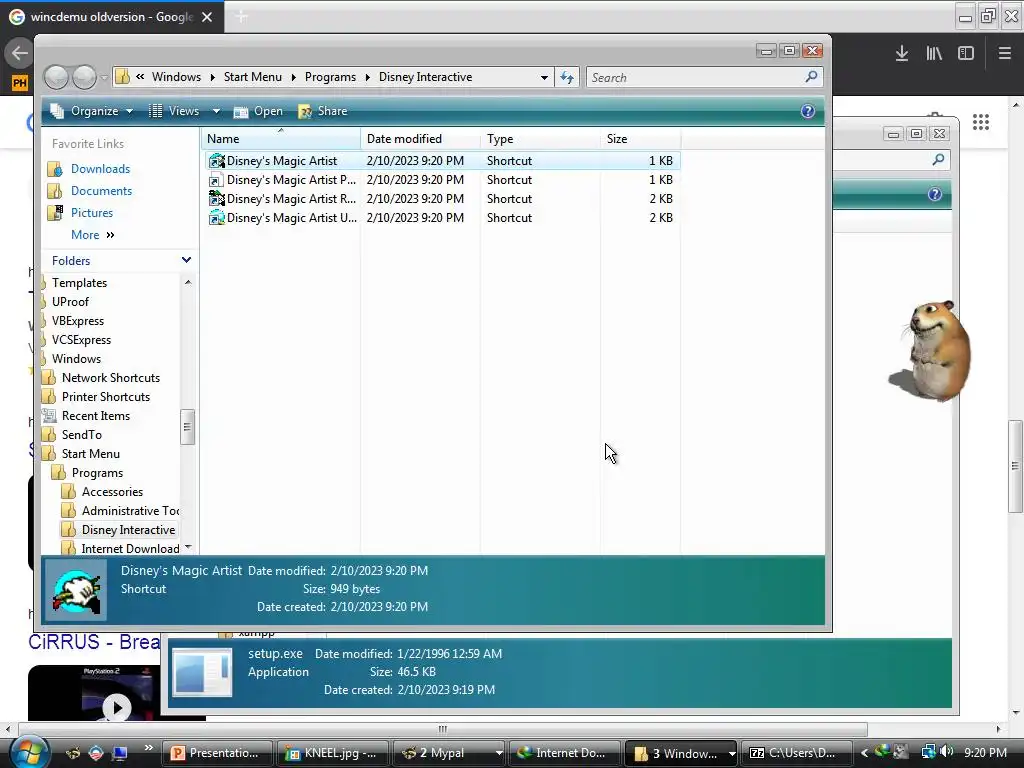Viewport: 1024px width, 768px height.
Task: Click the browser page vertical scrollbar thumb
Action: [1015, 466]
